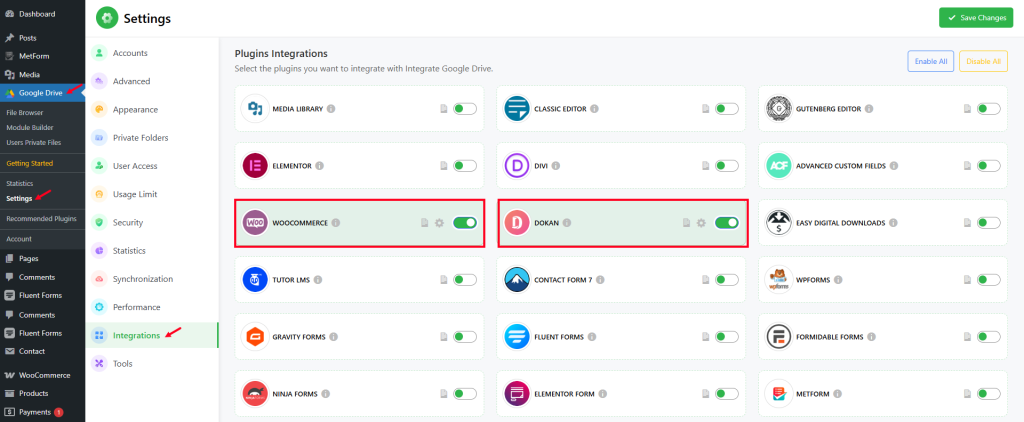Click the info icon beside Media Library
1024x422 pixels.
click(331, 109)
